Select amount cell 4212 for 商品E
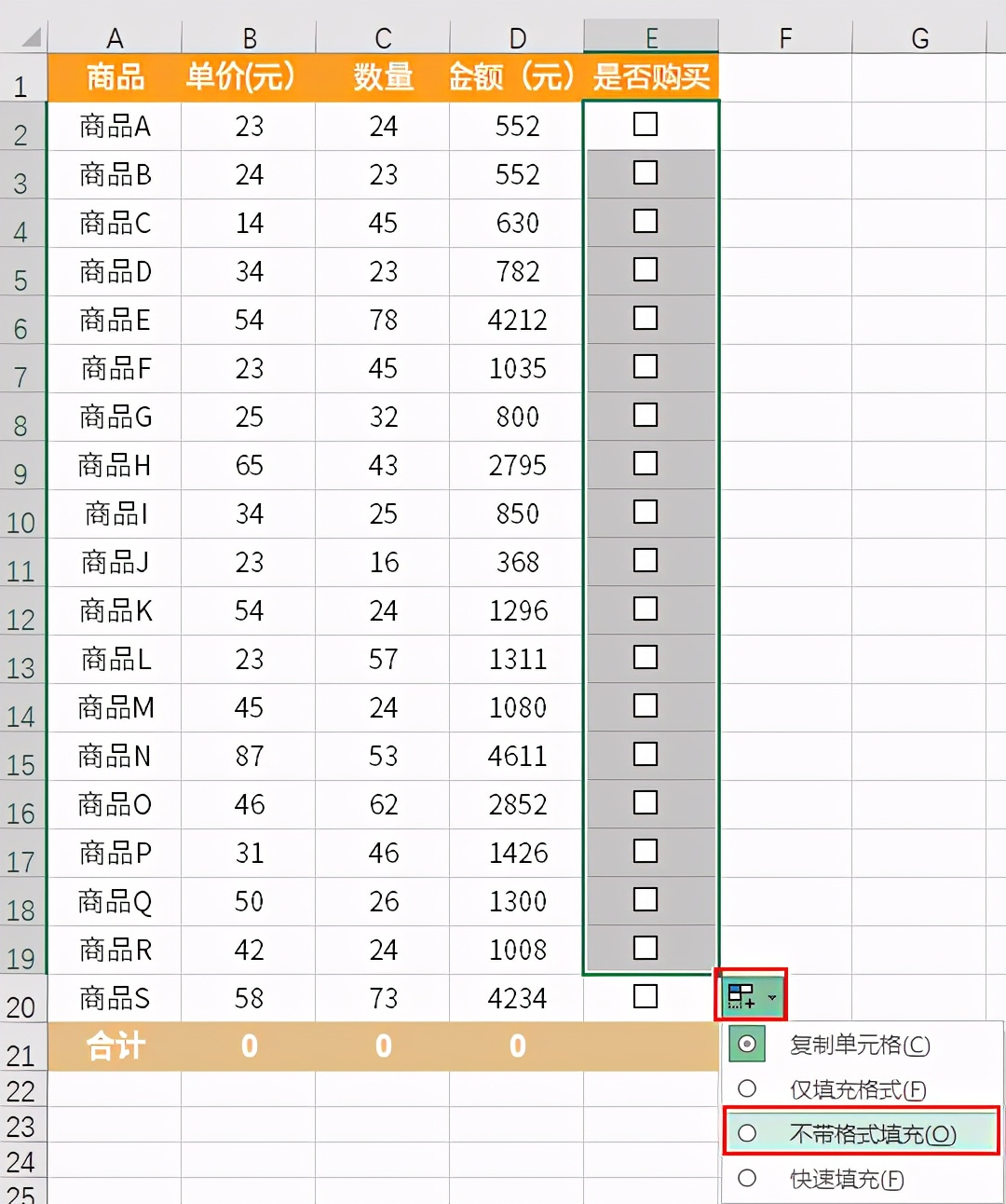 click(517, 320)
